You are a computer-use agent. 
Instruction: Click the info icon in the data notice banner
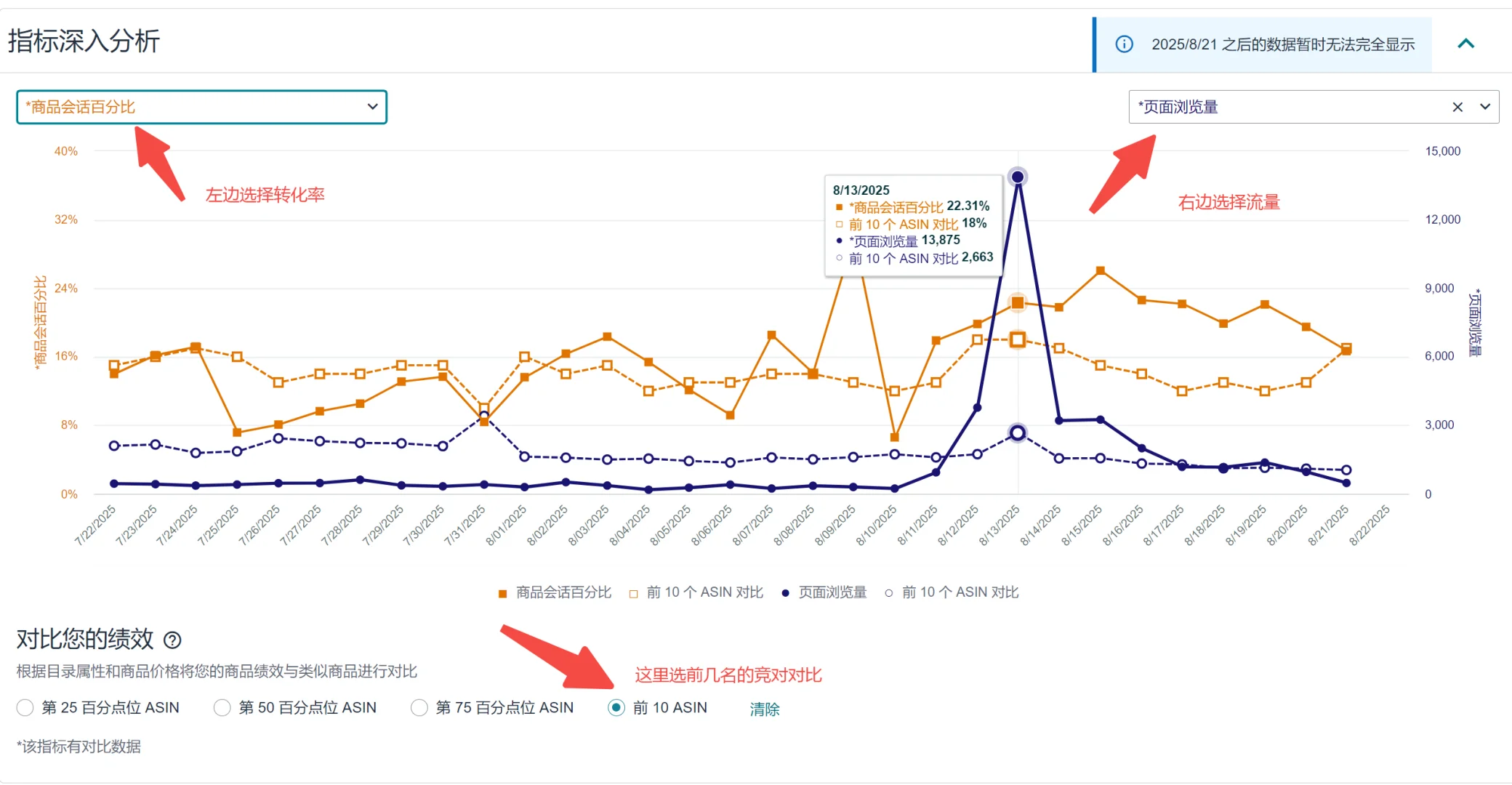1124,44
